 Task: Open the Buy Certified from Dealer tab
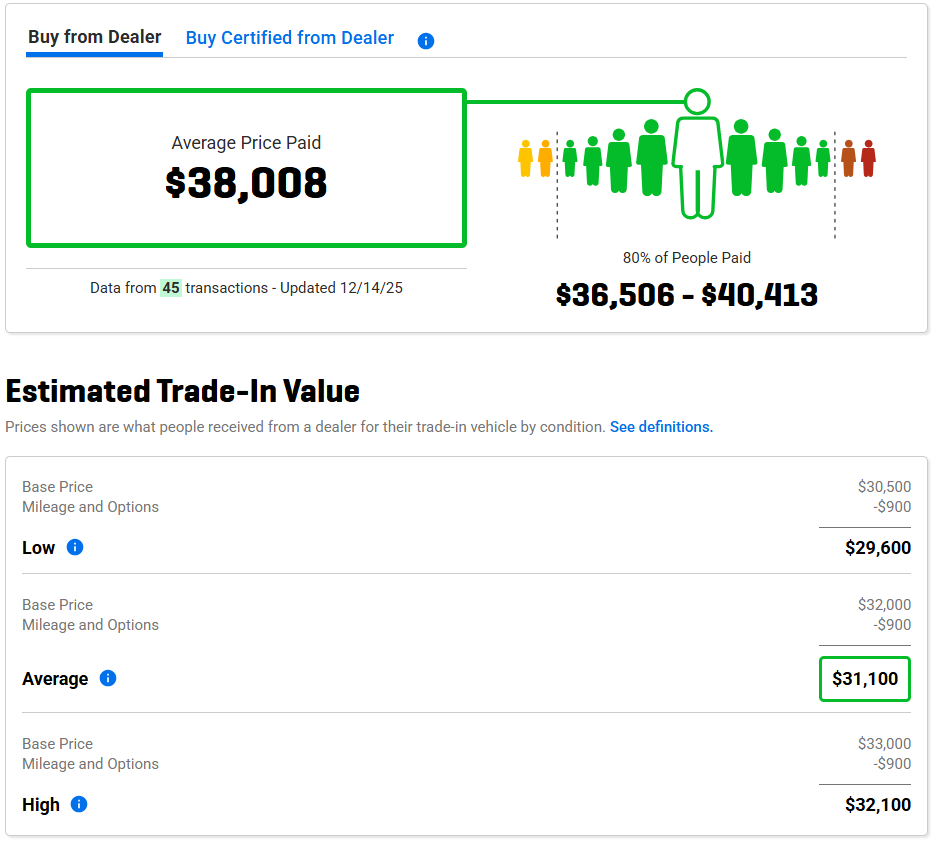click(290, 38)
